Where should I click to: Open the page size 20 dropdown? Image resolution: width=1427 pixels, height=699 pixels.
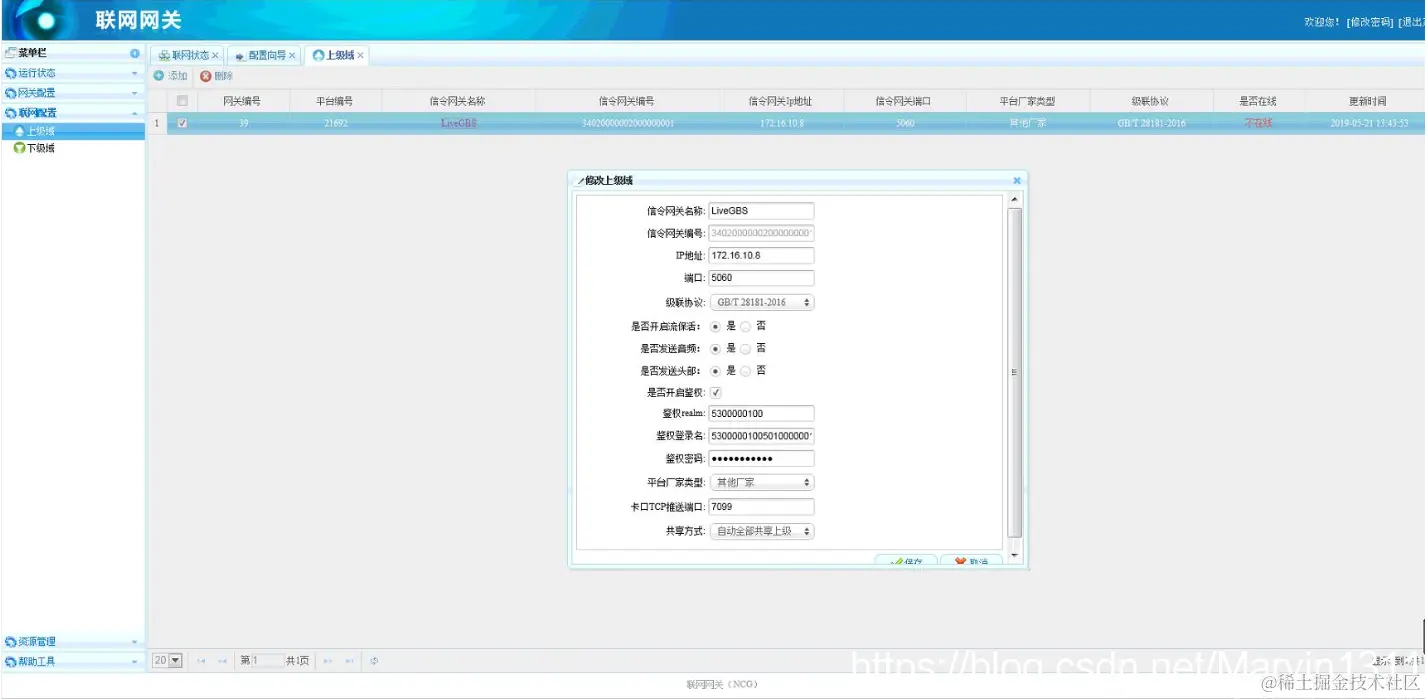(x=166, y=660)
